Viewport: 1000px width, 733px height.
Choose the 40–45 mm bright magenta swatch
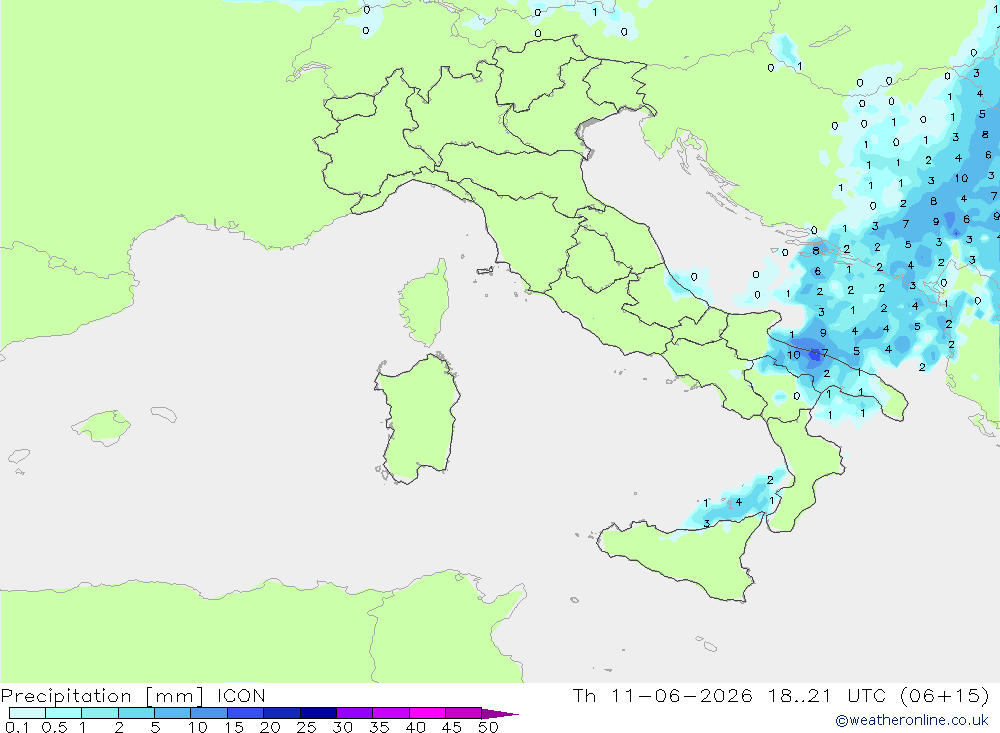coord(427,713)
